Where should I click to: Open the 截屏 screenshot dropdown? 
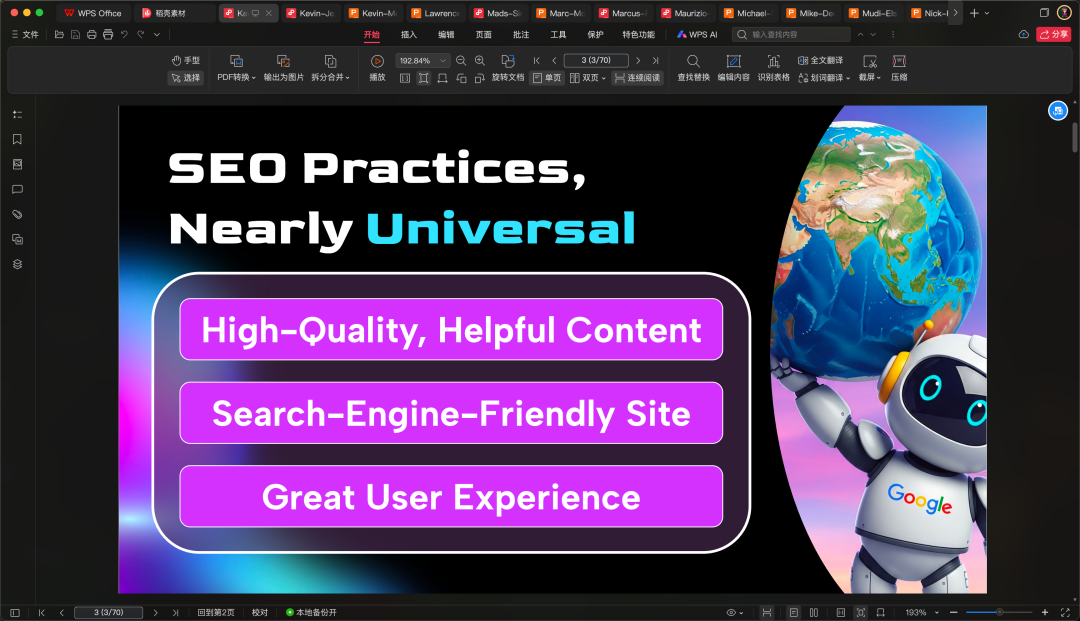(x=870, y=77)
